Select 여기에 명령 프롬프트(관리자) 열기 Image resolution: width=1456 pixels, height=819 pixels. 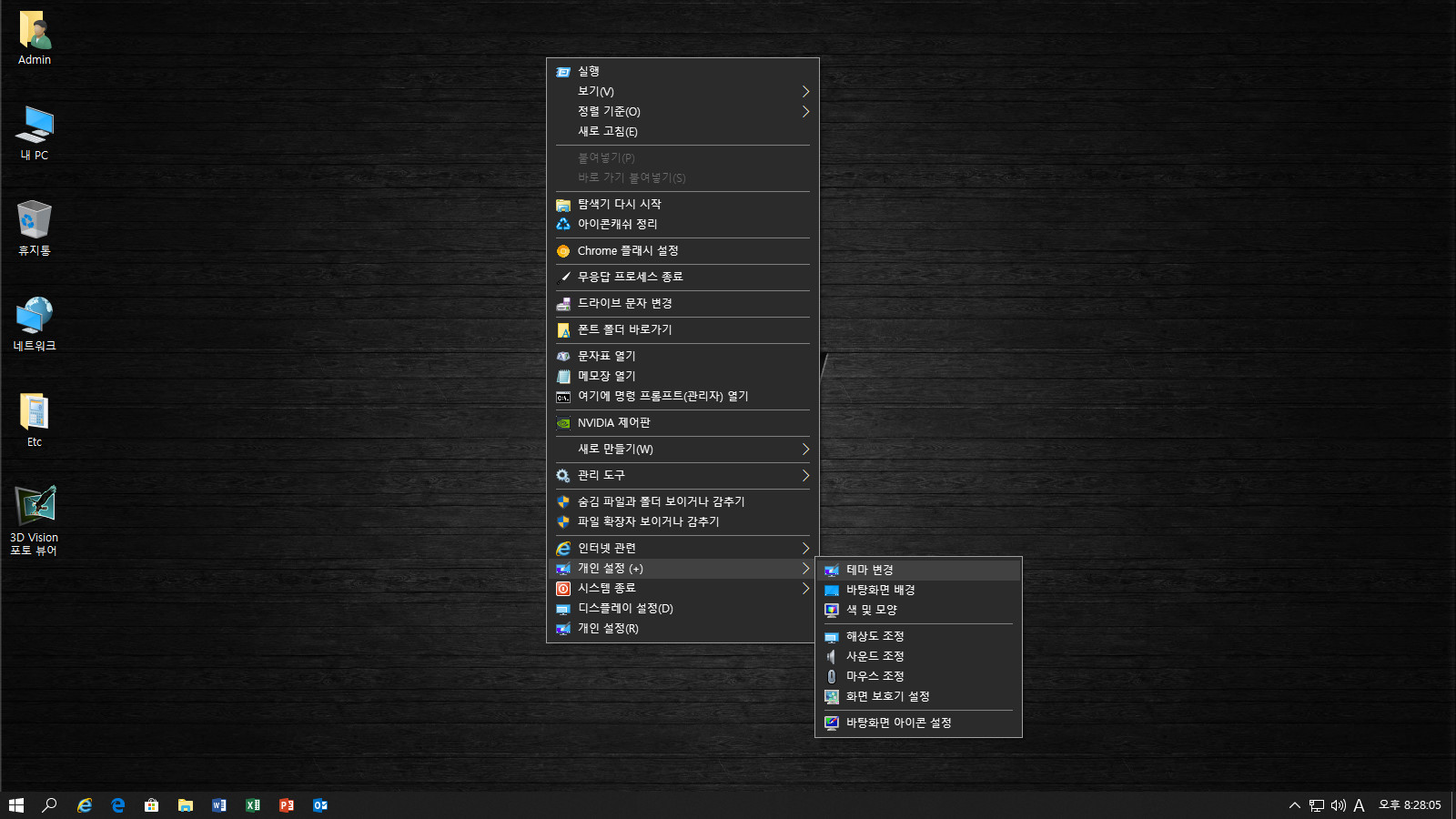[x=682, y=396]
